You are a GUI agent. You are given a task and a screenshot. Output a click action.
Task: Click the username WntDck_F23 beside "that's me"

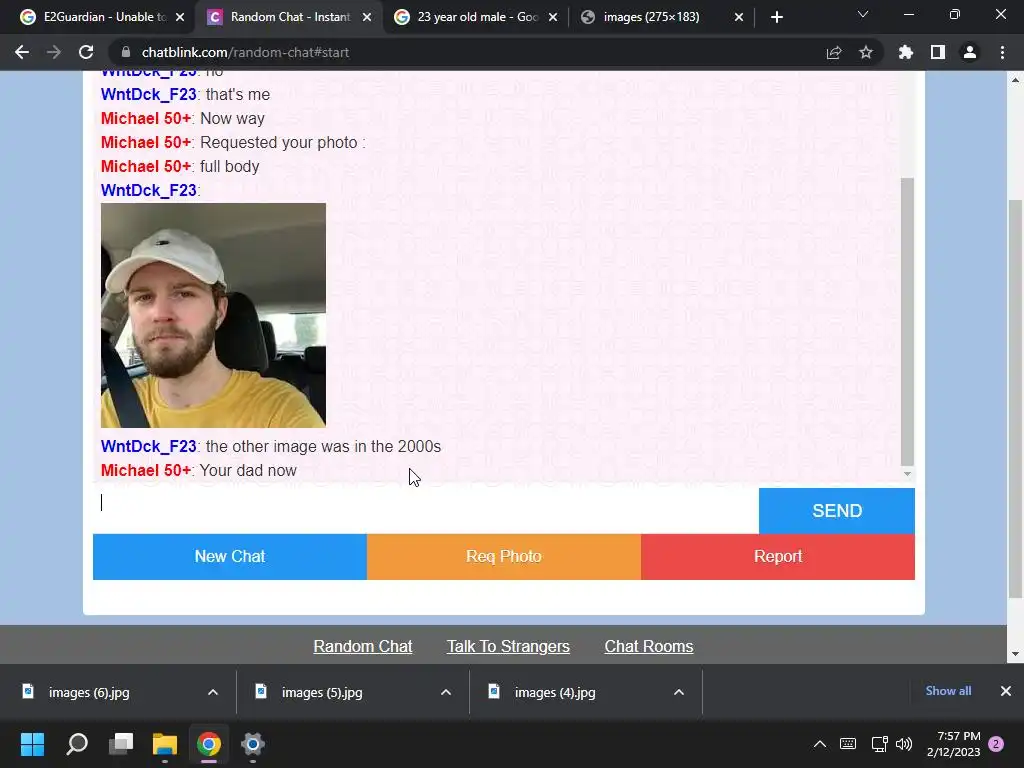pos(148,94)
